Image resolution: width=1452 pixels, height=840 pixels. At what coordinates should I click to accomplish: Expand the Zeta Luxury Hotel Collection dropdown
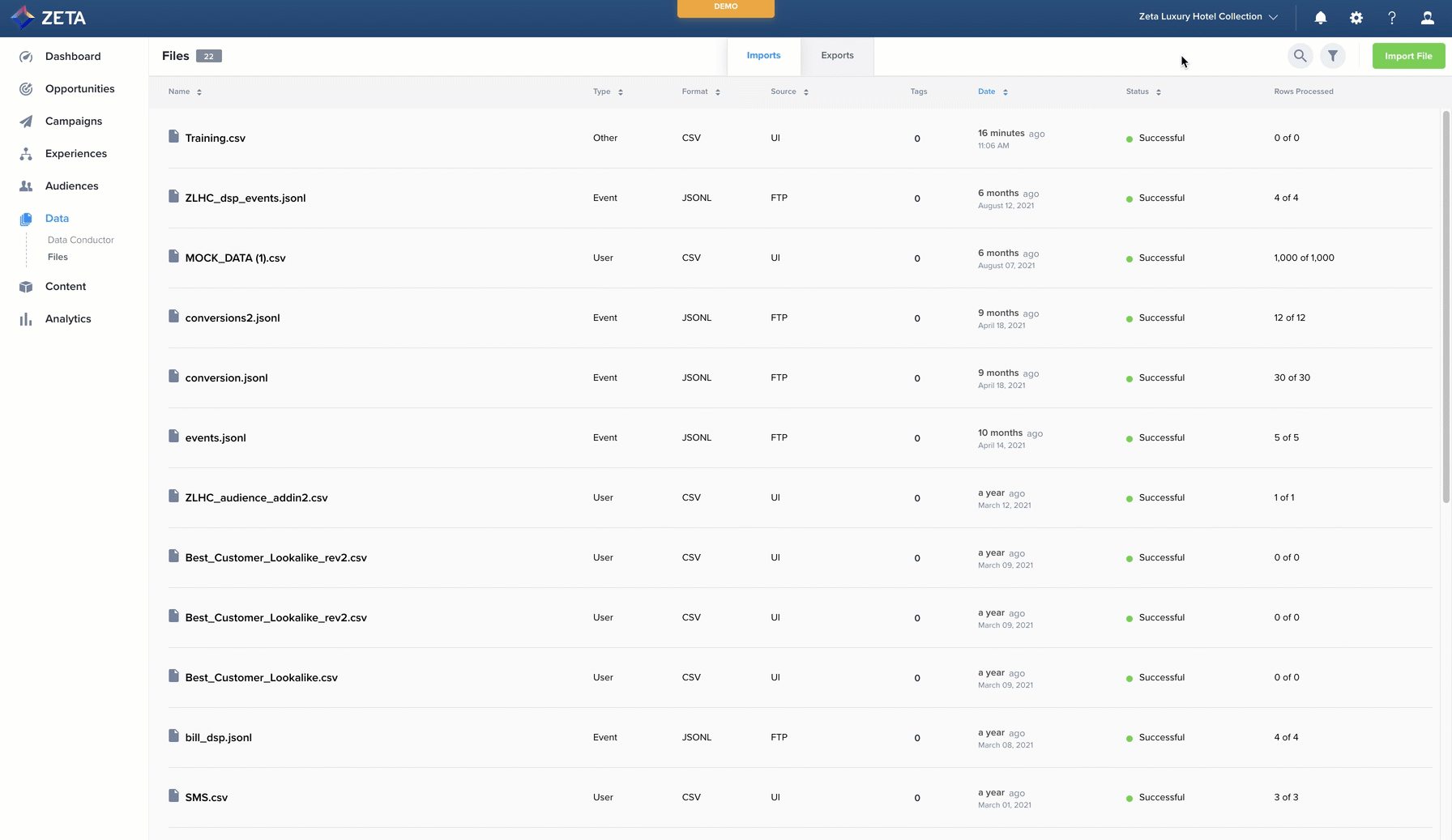(1207, 17)
